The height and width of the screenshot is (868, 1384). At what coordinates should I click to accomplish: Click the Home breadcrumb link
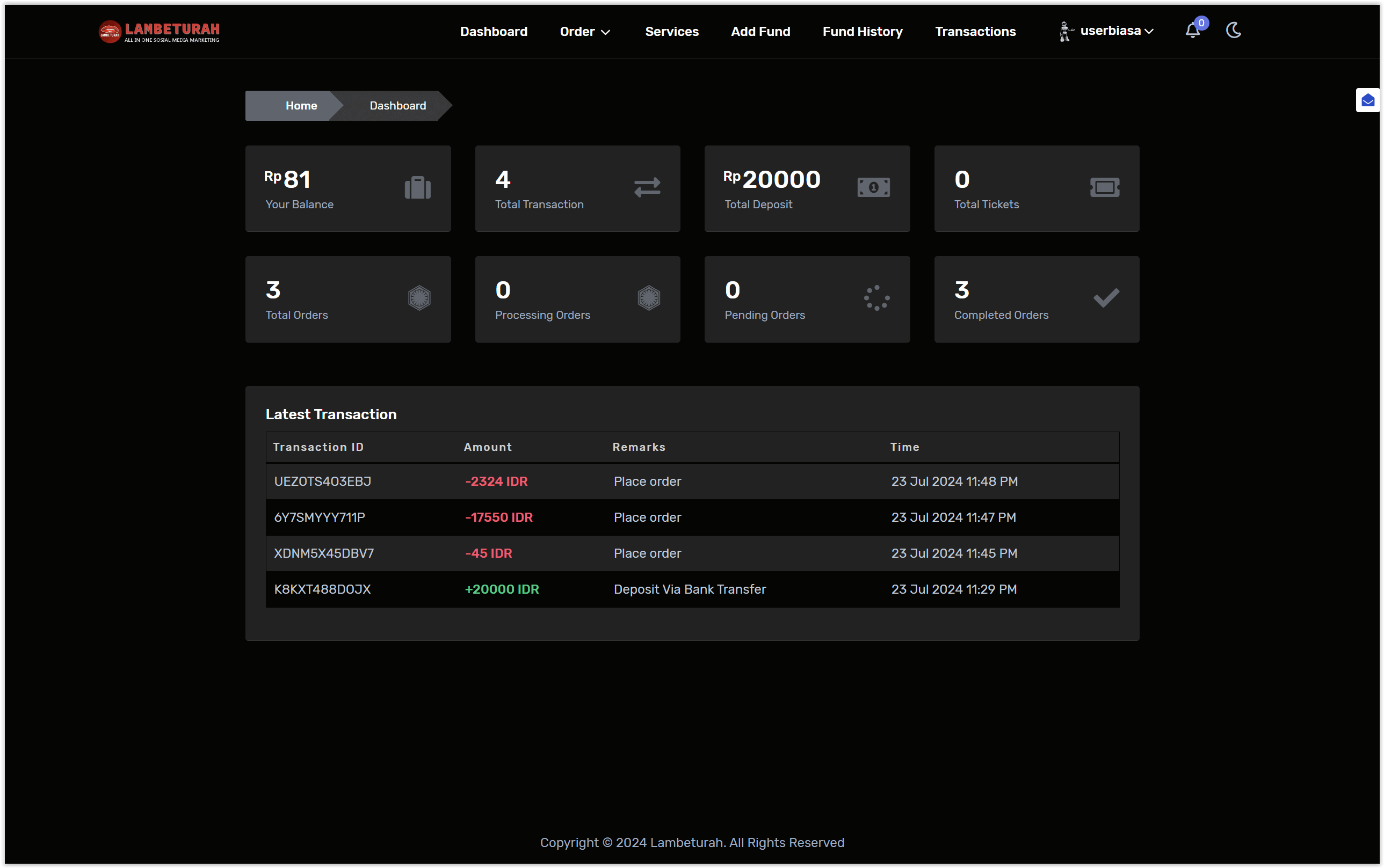301,106
